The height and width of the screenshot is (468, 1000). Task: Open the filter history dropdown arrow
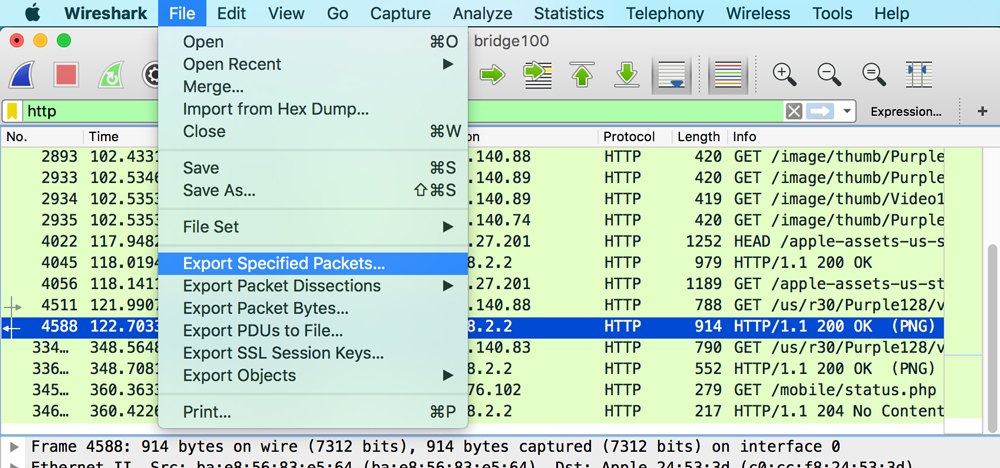(846, 112)
